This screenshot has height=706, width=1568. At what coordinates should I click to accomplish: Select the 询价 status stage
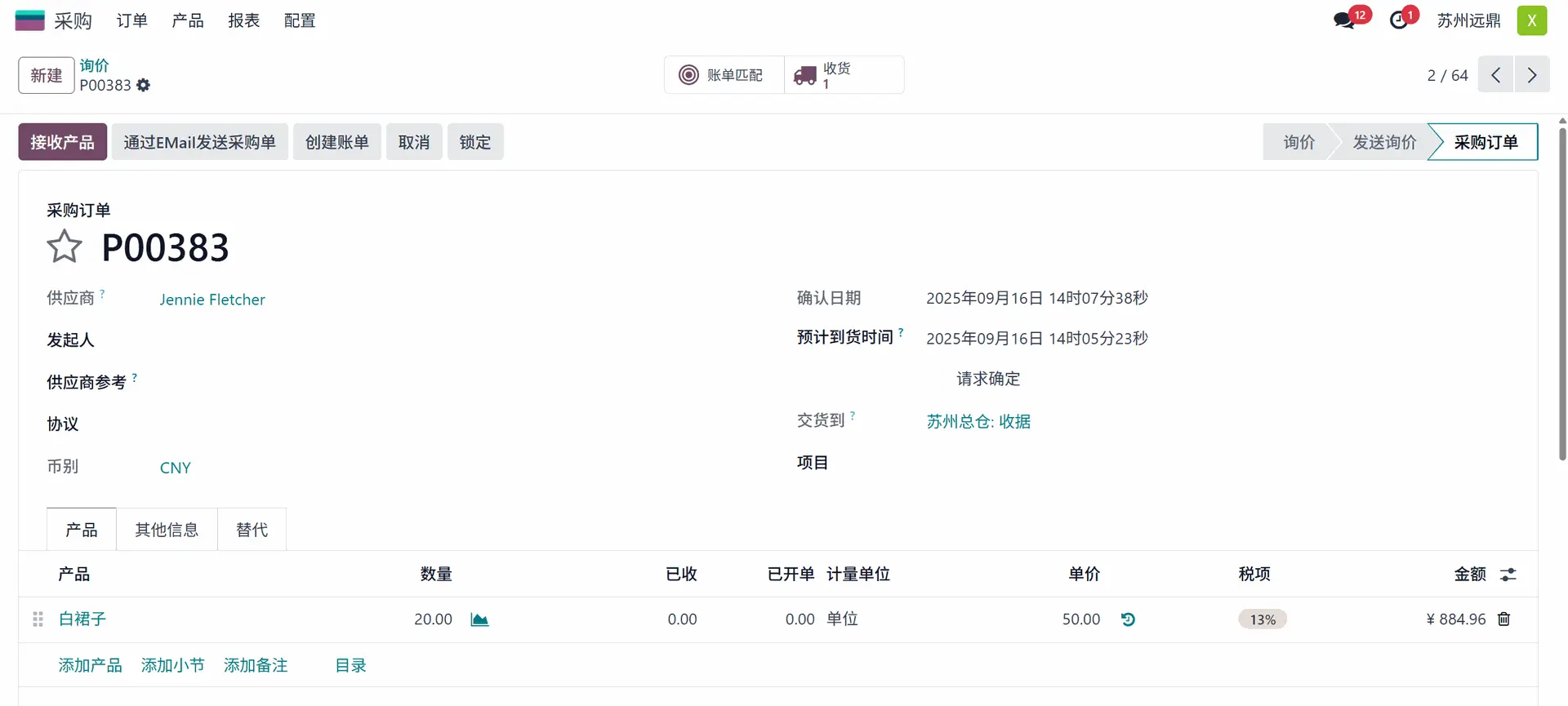tap(1298, 142)
